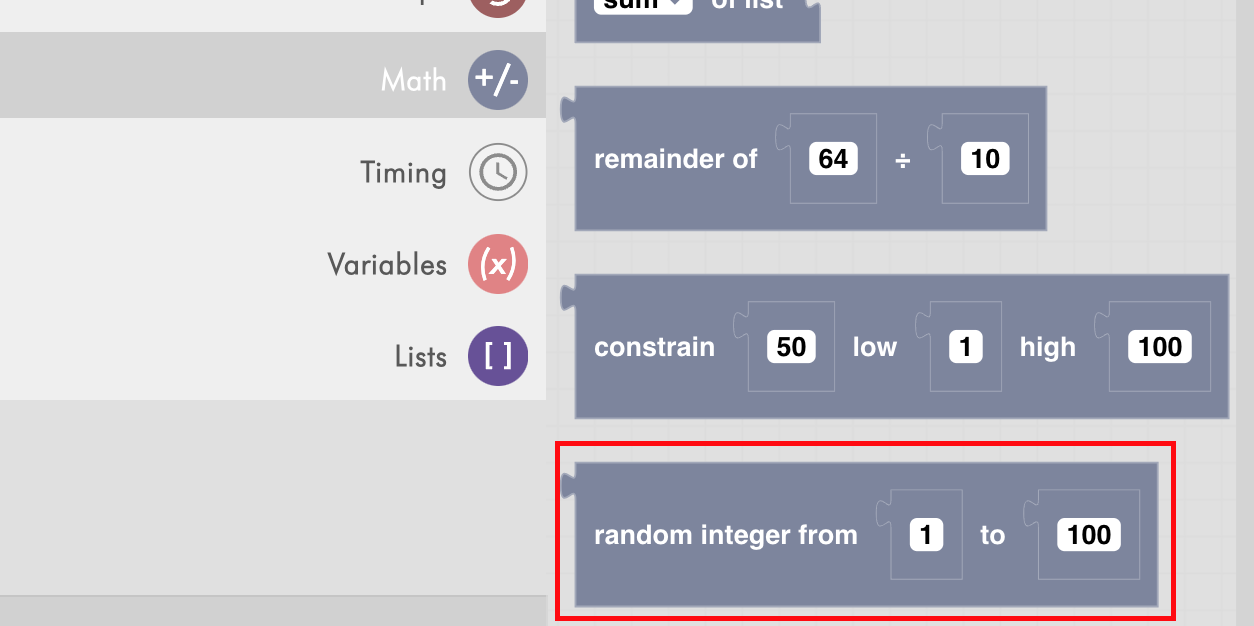Click the Variables (x) icon

(x=498, y=265)
